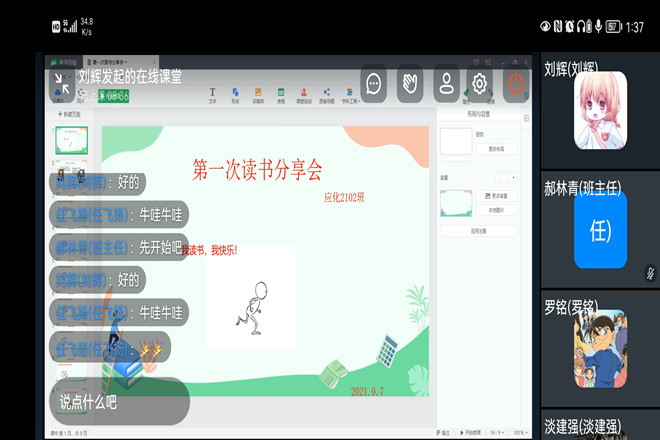The height and width of the screenshot is (440, 660).
Task: Open the participants person icon
Action: pos(446,83)
